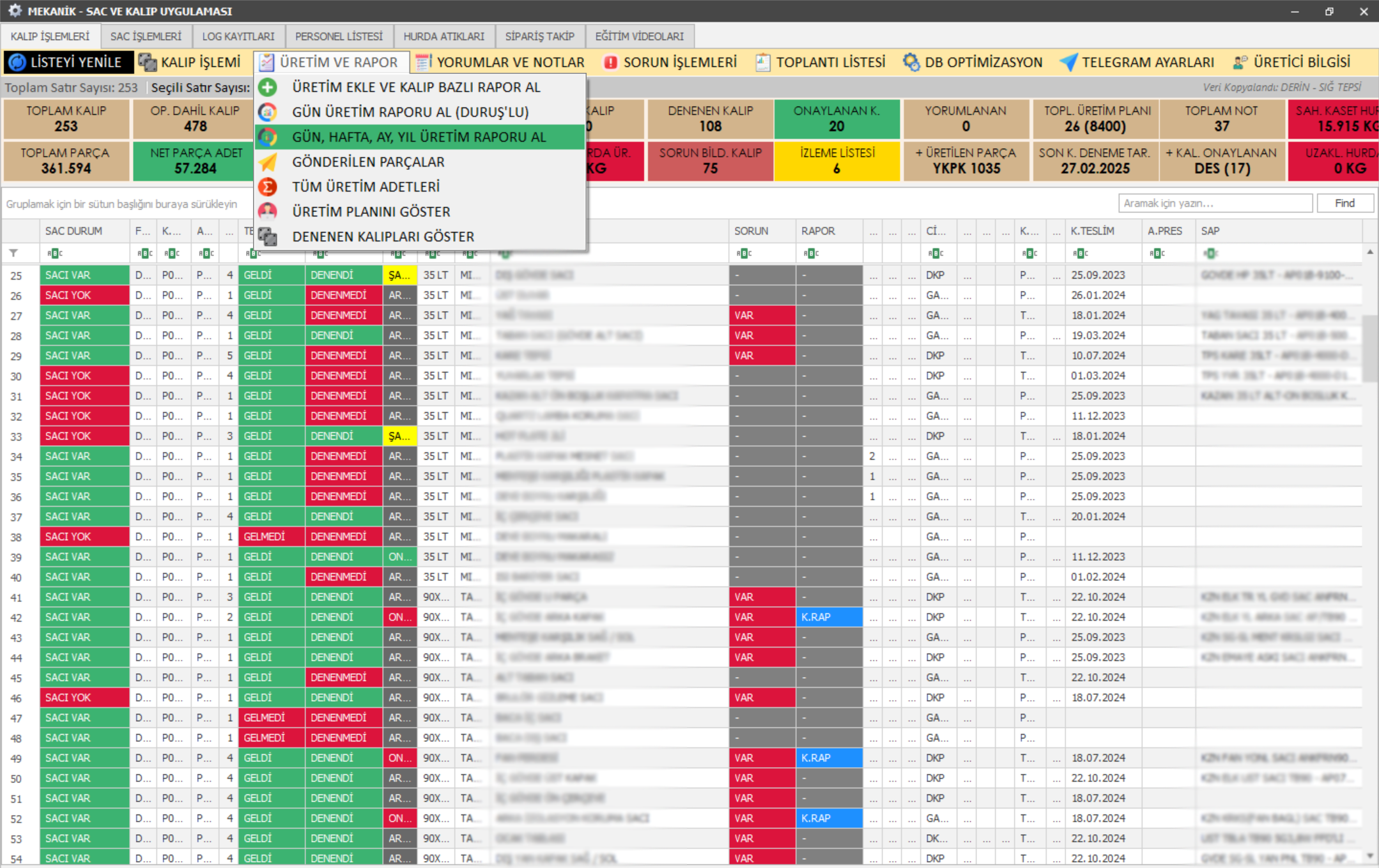The image size is (1379, 868).
Task: Click the Telegram Ayarları paper plane icon
Action: point(1068,62)
